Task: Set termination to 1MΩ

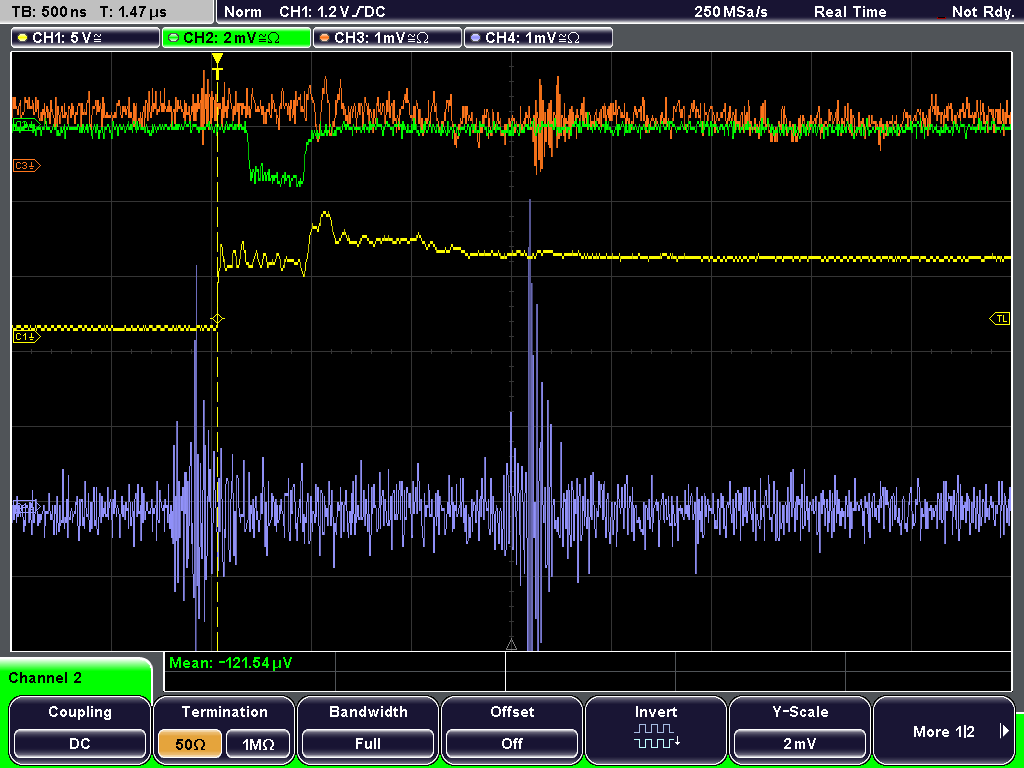Action: (x=258, y=744)
